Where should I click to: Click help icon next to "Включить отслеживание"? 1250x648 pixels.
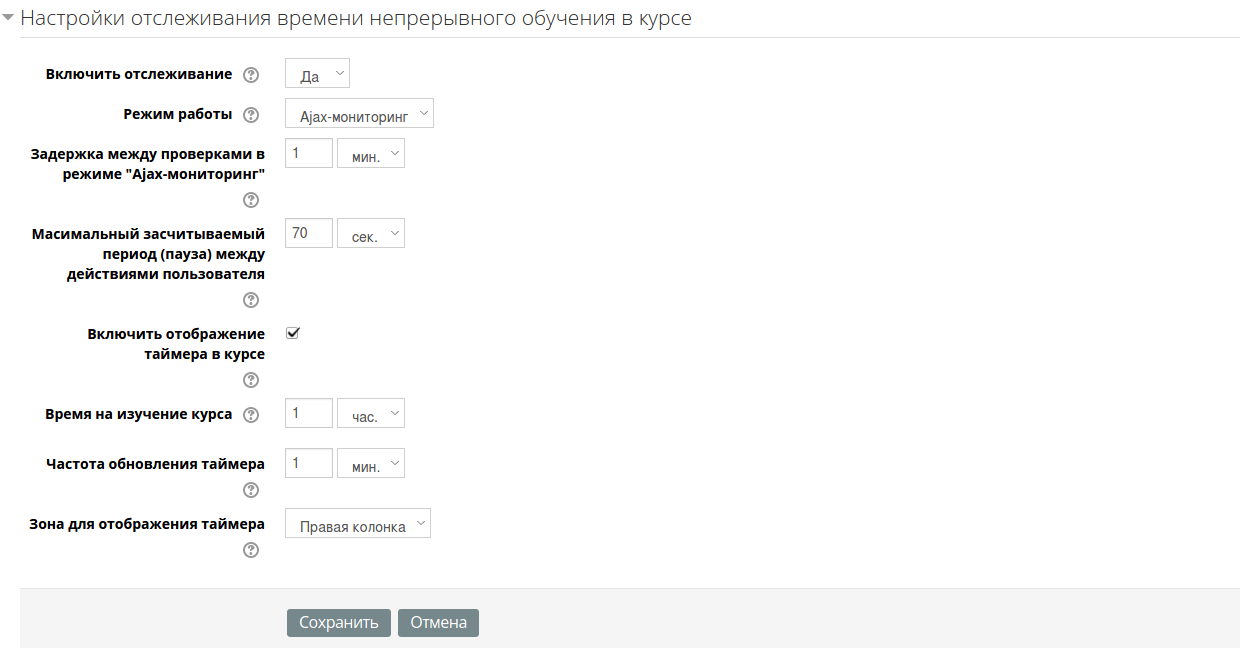(x=251, y=75)
